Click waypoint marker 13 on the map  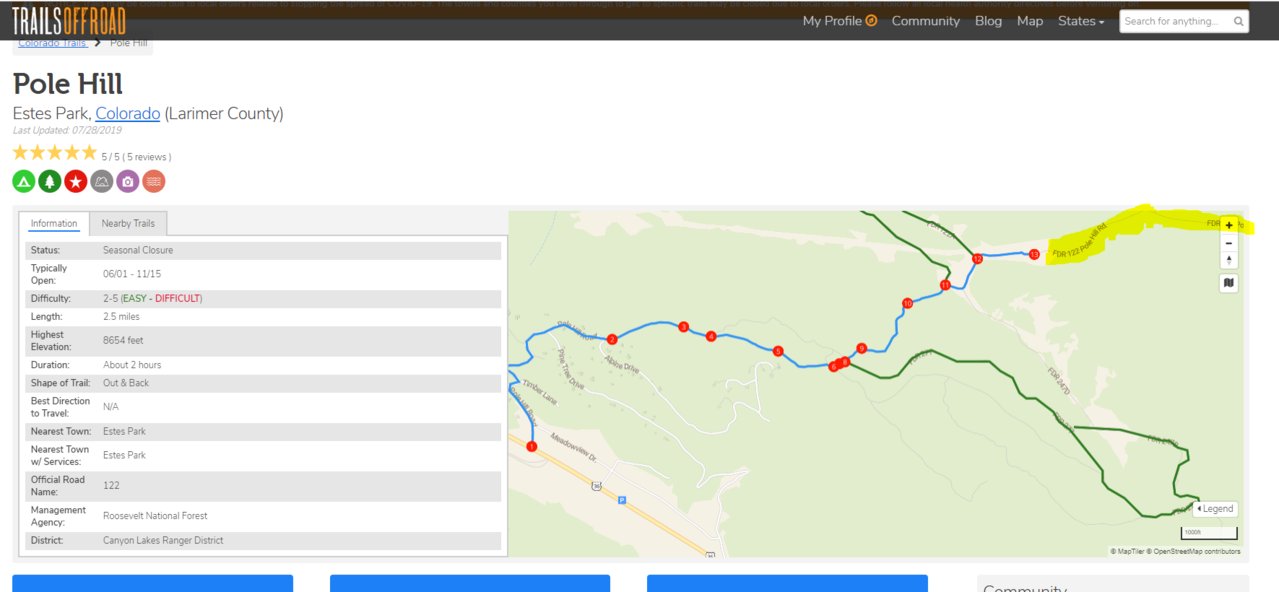(1034, 255)
